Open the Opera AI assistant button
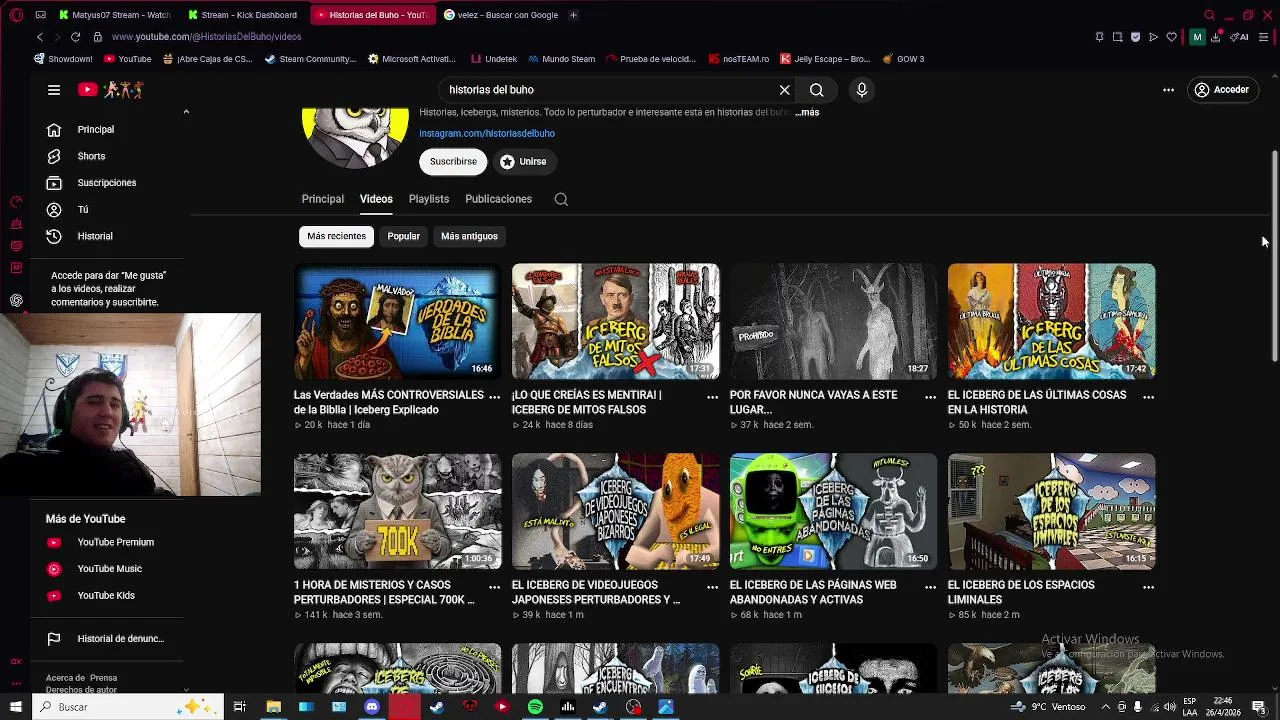The height and width of the screenshot is (720, 1280). (x=1241, y=37)
